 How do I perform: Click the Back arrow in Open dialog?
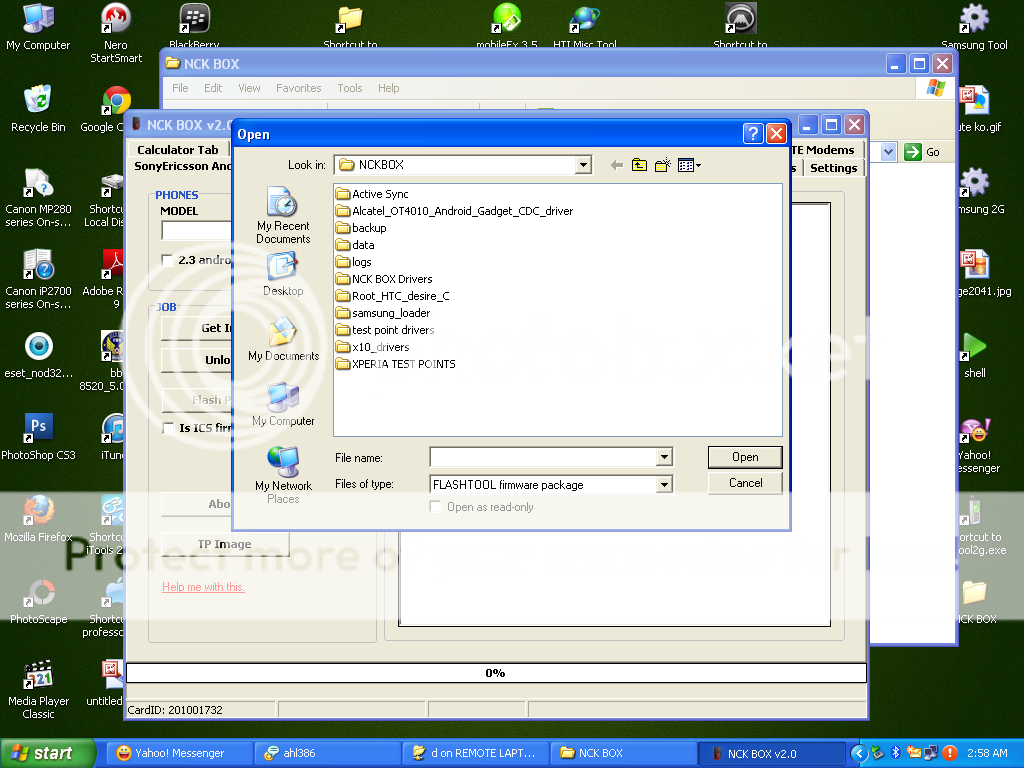pyautogui.click(x=616, y=165)
